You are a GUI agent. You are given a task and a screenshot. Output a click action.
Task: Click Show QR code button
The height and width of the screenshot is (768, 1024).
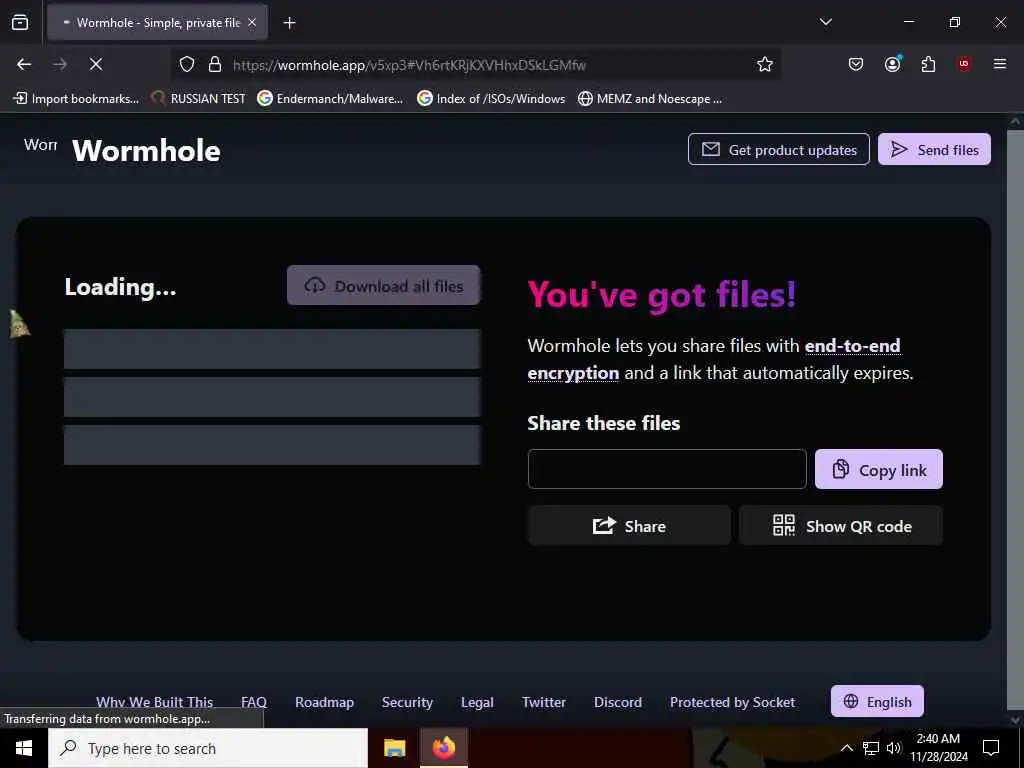840,526
